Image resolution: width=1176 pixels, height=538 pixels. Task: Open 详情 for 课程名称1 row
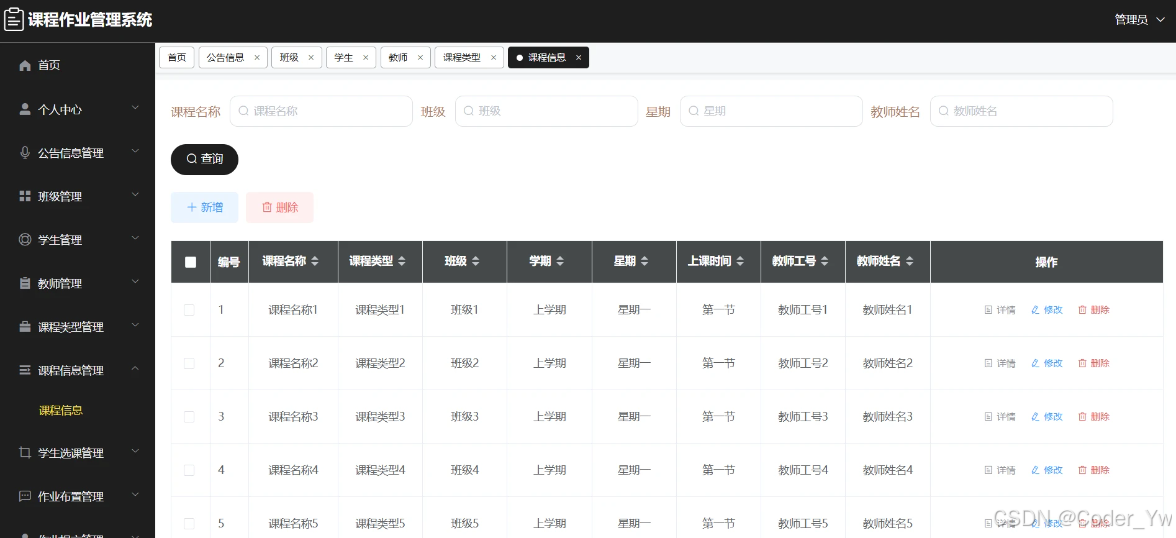point(1000,310)
